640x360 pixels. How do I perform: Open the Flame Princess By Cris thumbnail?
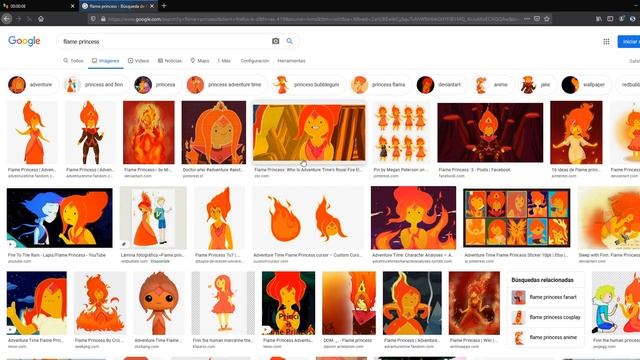pyautogui.click(x=100, y=303)
